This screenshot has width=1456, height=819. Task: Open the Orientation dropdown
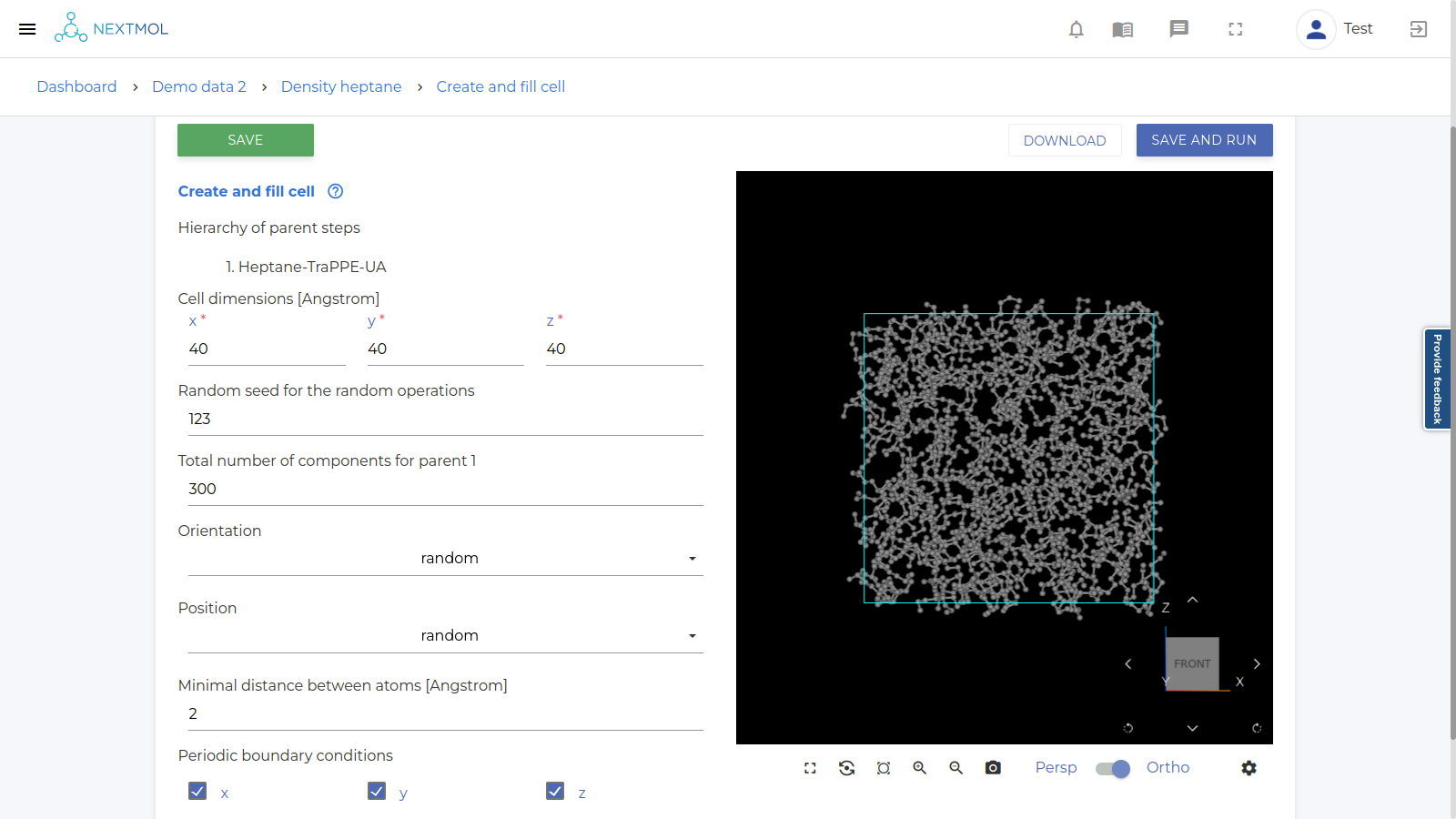pyautogui.click(x=445, y=558)
